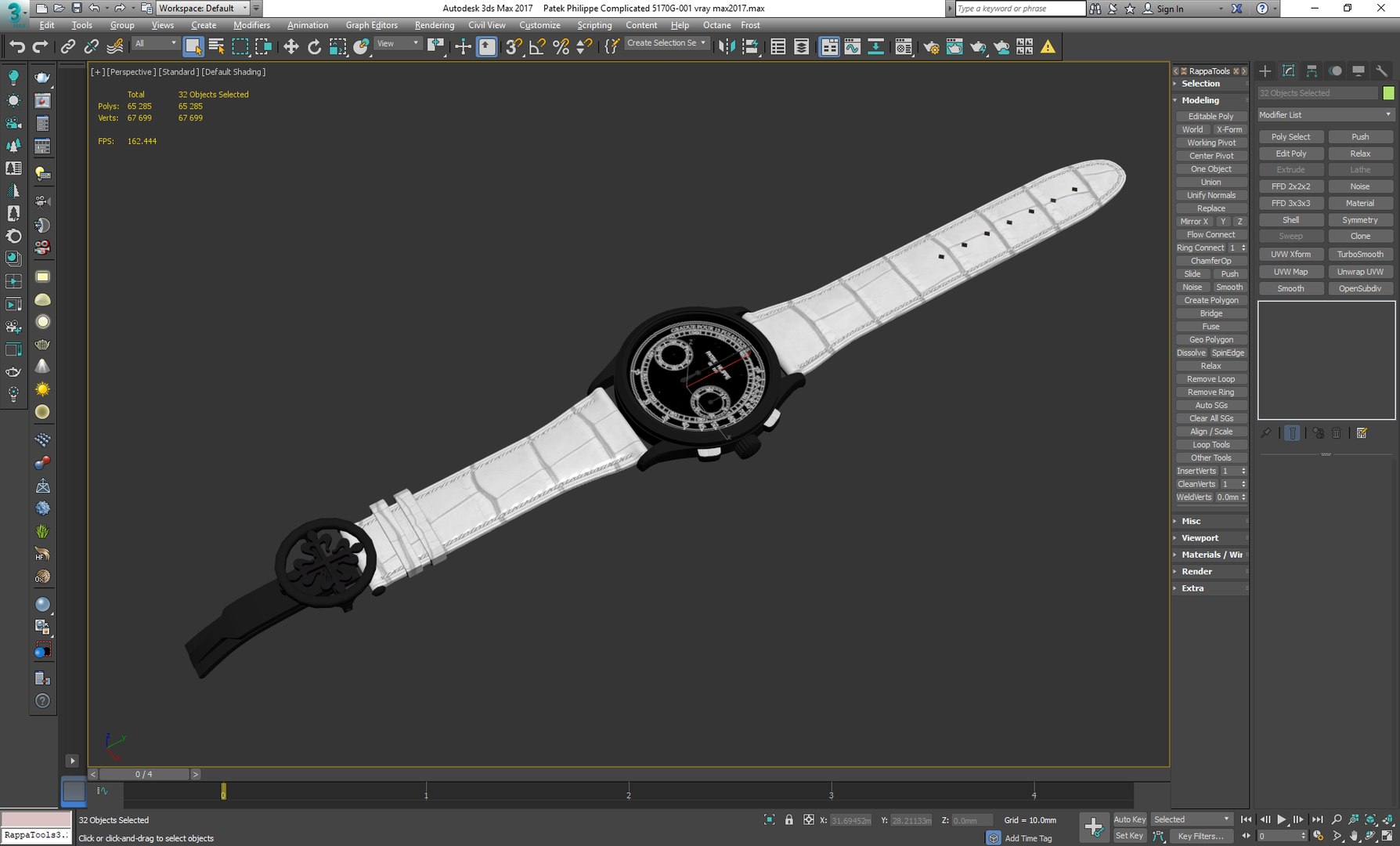1400x846 pixels.
Task: Open the Create command panel
Action: coord(1265,71)
